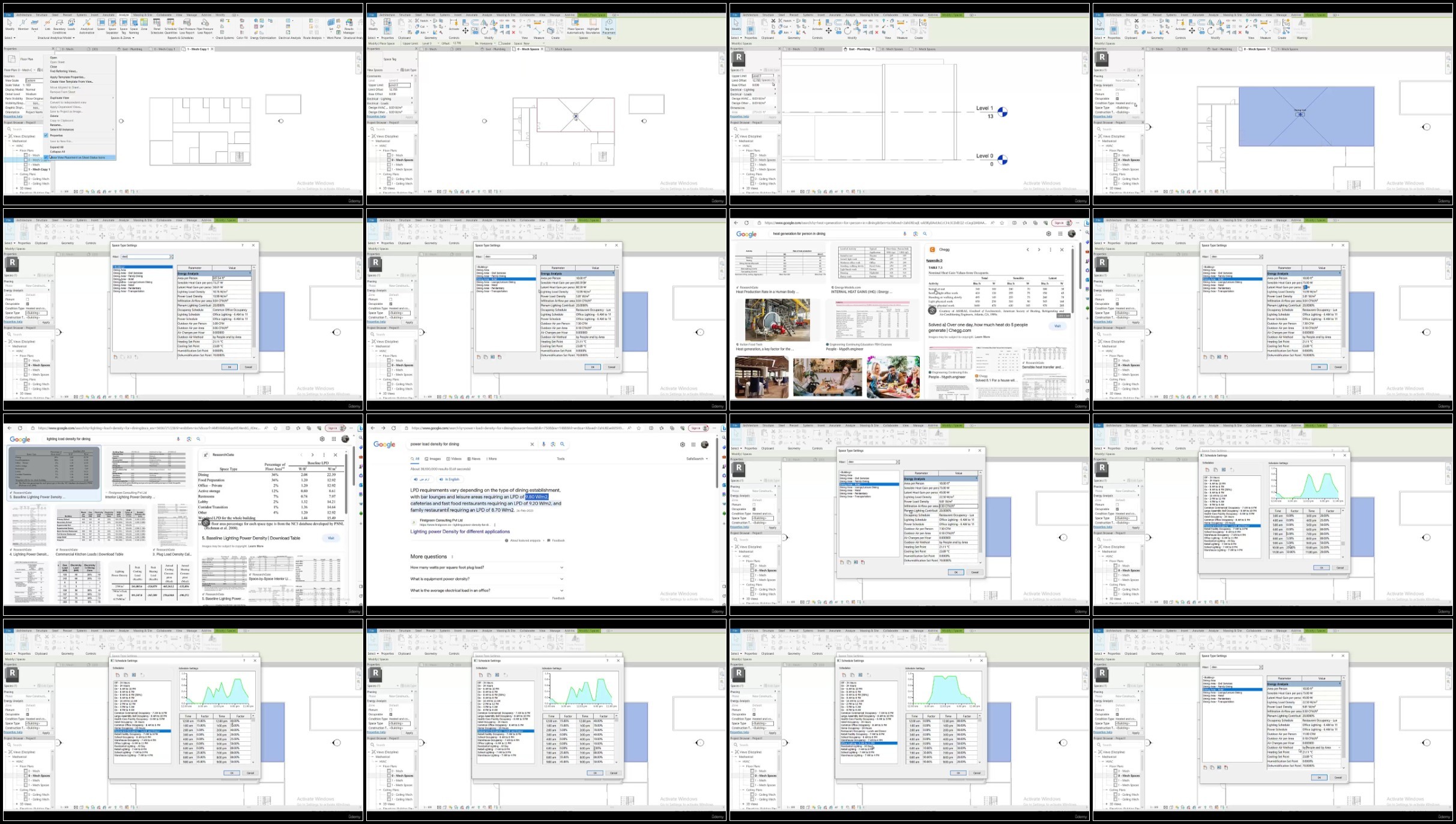Expand 'What is the average electrical load in an office?'
The width and height of the screenshot is (1456, 824).
488,591
